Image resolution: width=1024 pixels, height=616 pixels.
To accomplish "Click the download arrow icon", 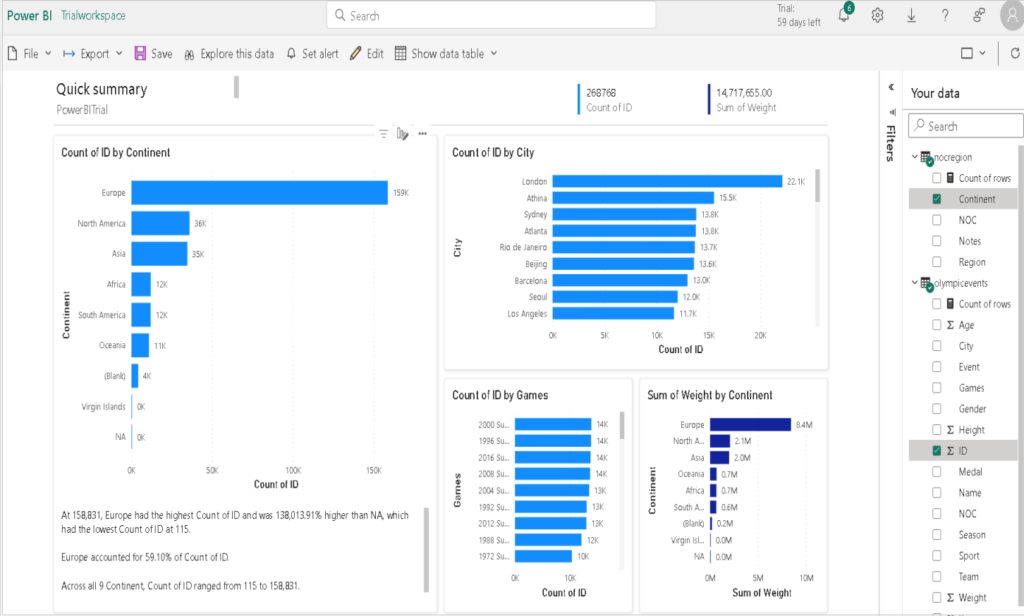I will (911, 16).
